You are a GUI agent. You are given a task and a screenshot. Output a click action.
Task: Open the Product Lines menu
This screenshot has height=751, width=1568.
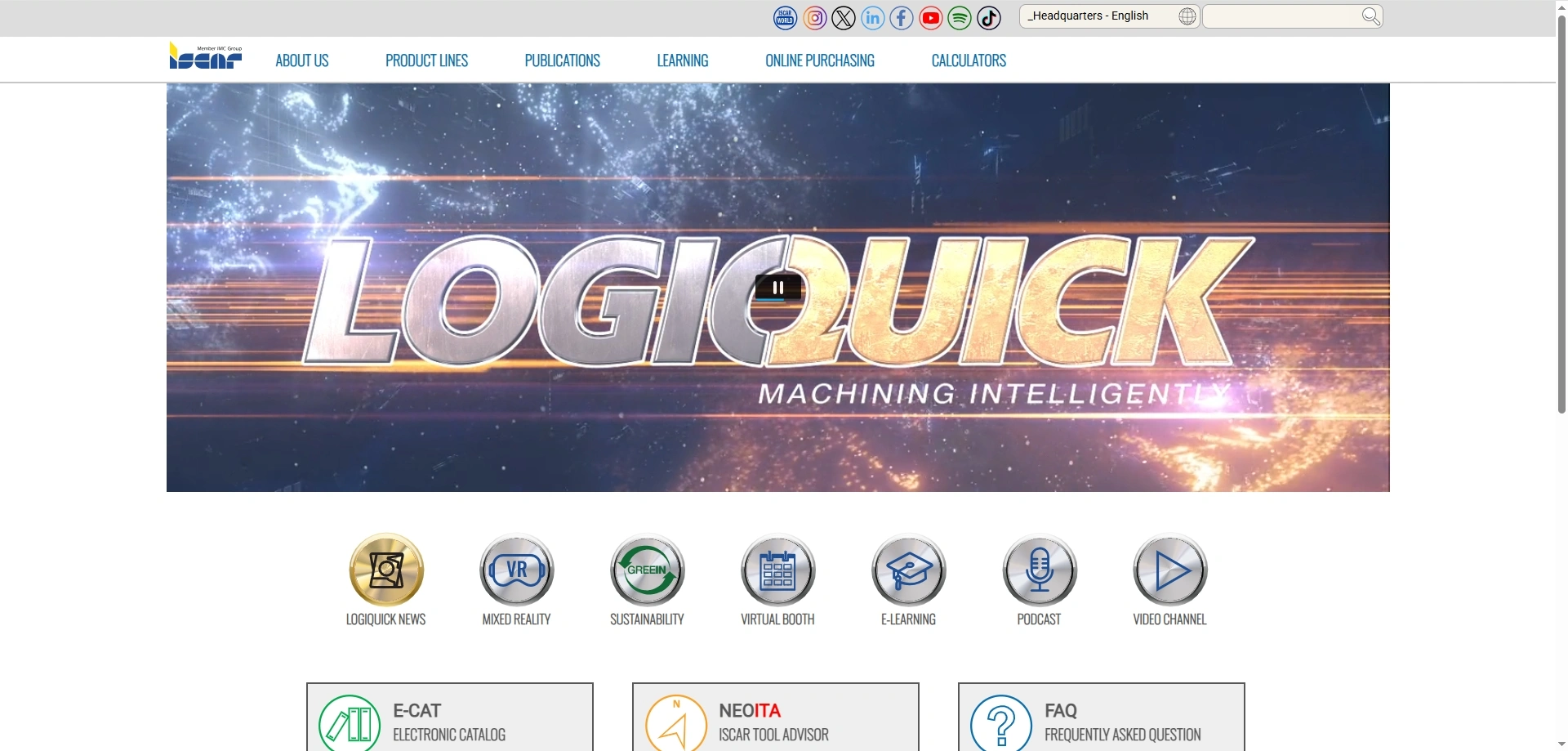tap(426, 60)
